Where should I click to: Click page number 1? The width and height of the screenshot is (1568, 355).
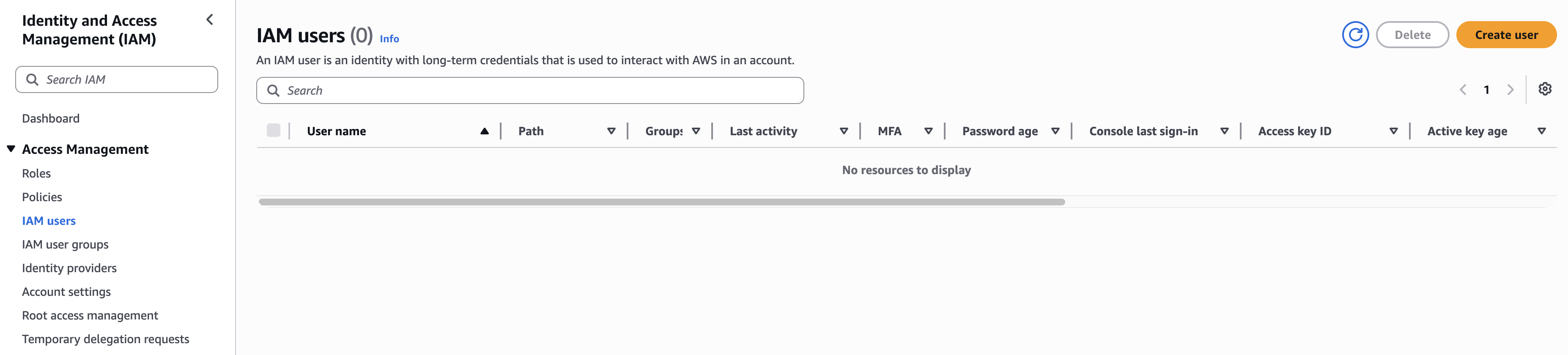[x=1486, y=90]
